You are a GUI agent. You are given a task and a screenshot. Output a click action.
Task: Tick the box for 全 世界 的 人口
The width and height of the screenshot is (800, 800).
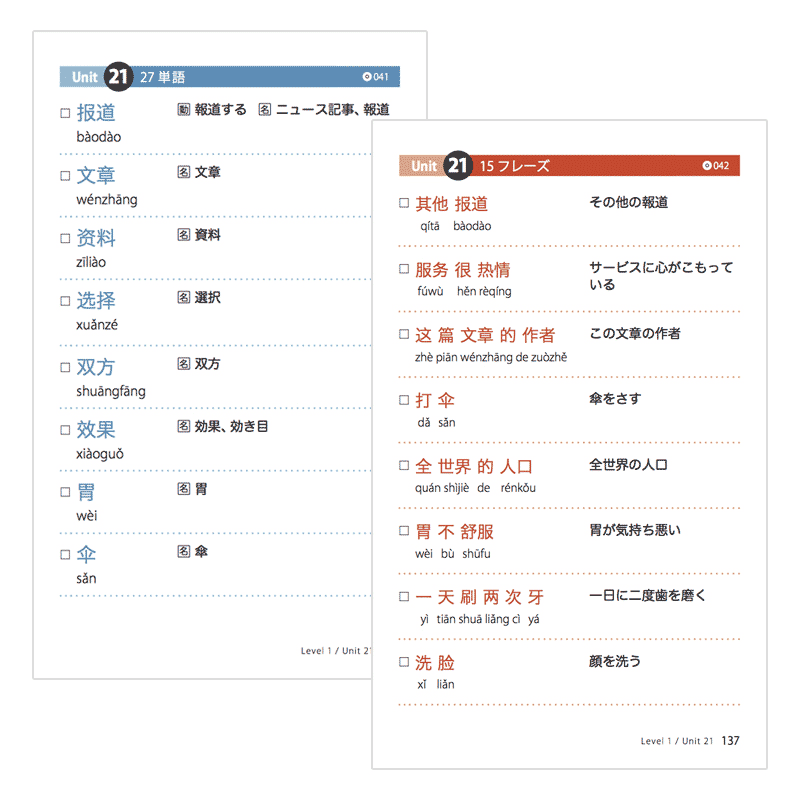404,465
